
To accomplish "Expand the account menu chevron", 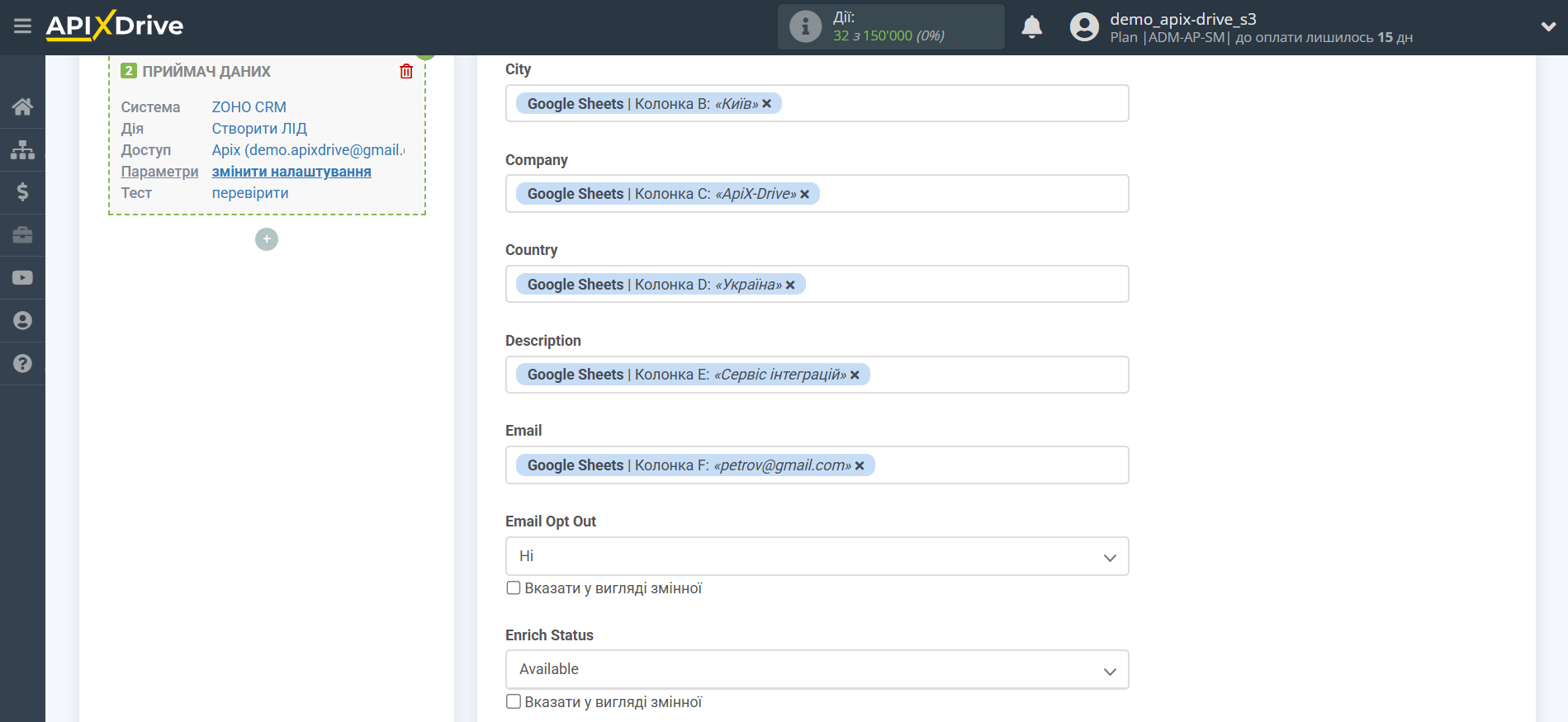I will click(x=1548, y=26).
